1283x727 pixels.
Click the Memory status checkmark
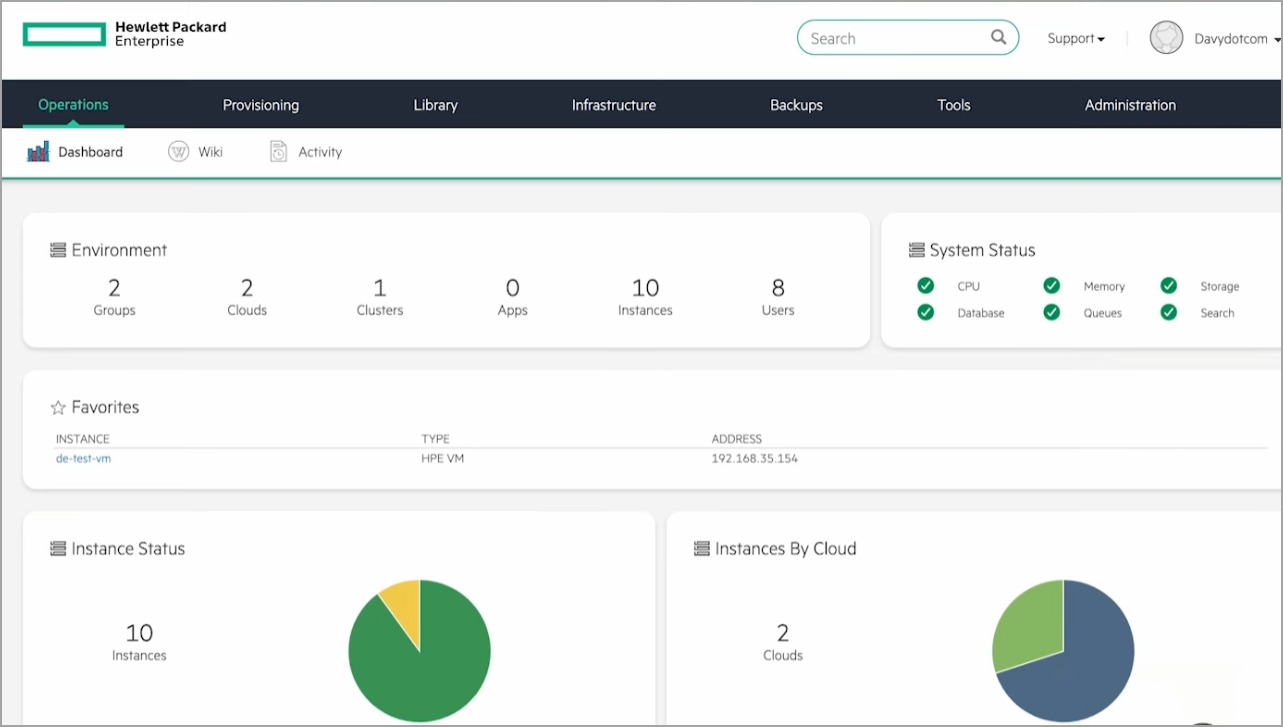click(1052, 286)
